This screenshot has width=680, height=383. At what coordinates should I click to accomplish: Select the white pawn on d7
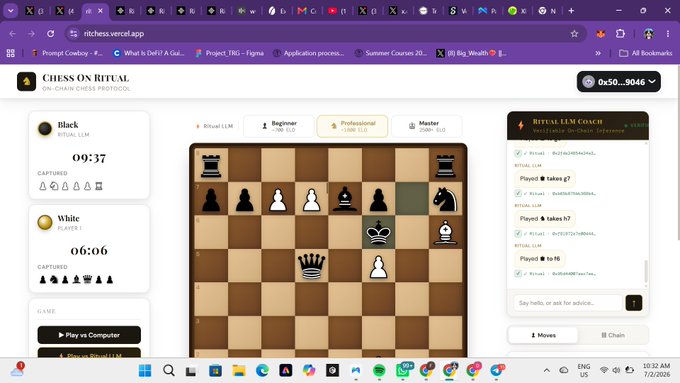[x=311, y=200]
